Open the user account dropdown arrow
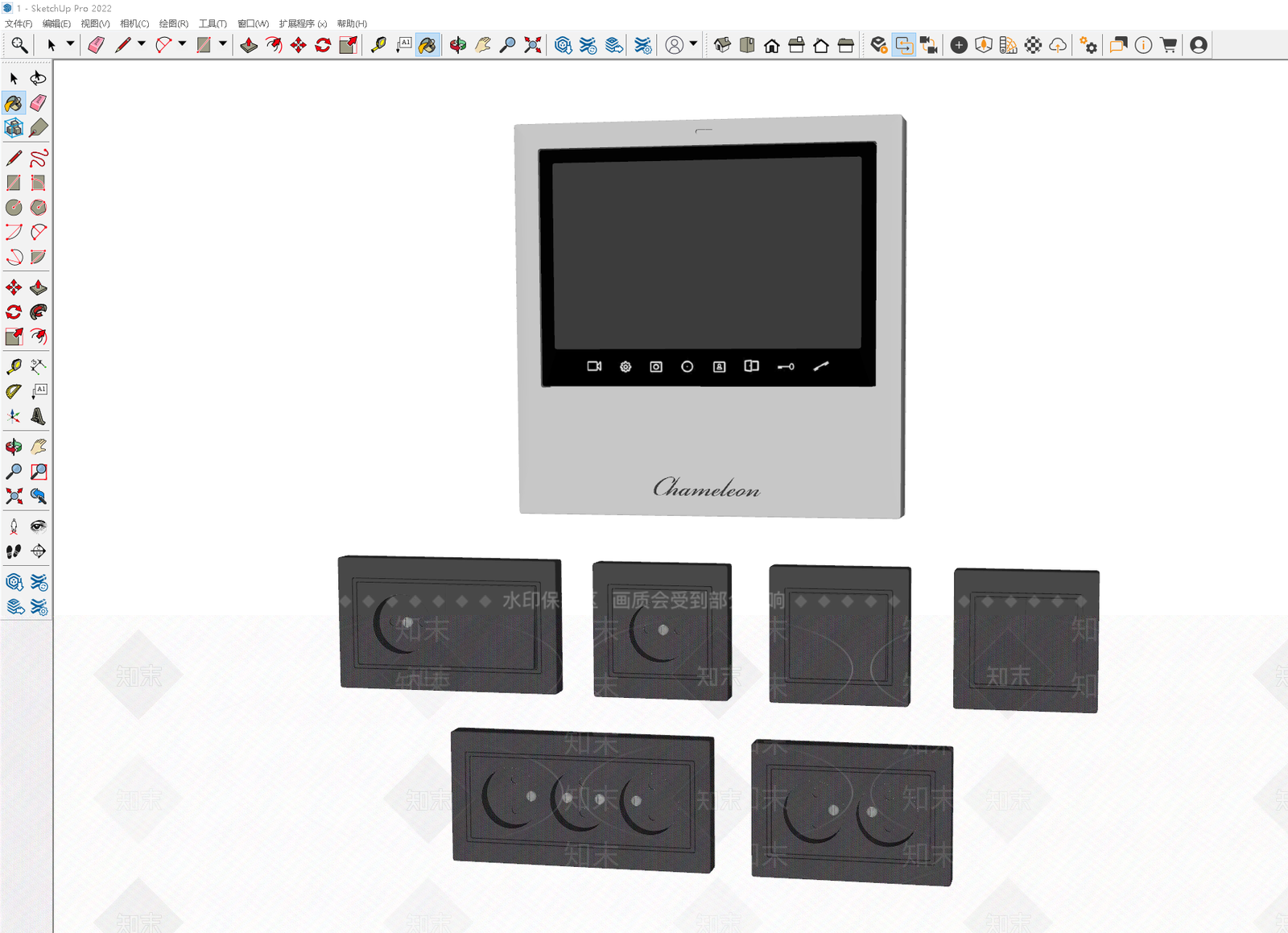Viewport: 1288px width, 933px height. [x=693, y=44]
